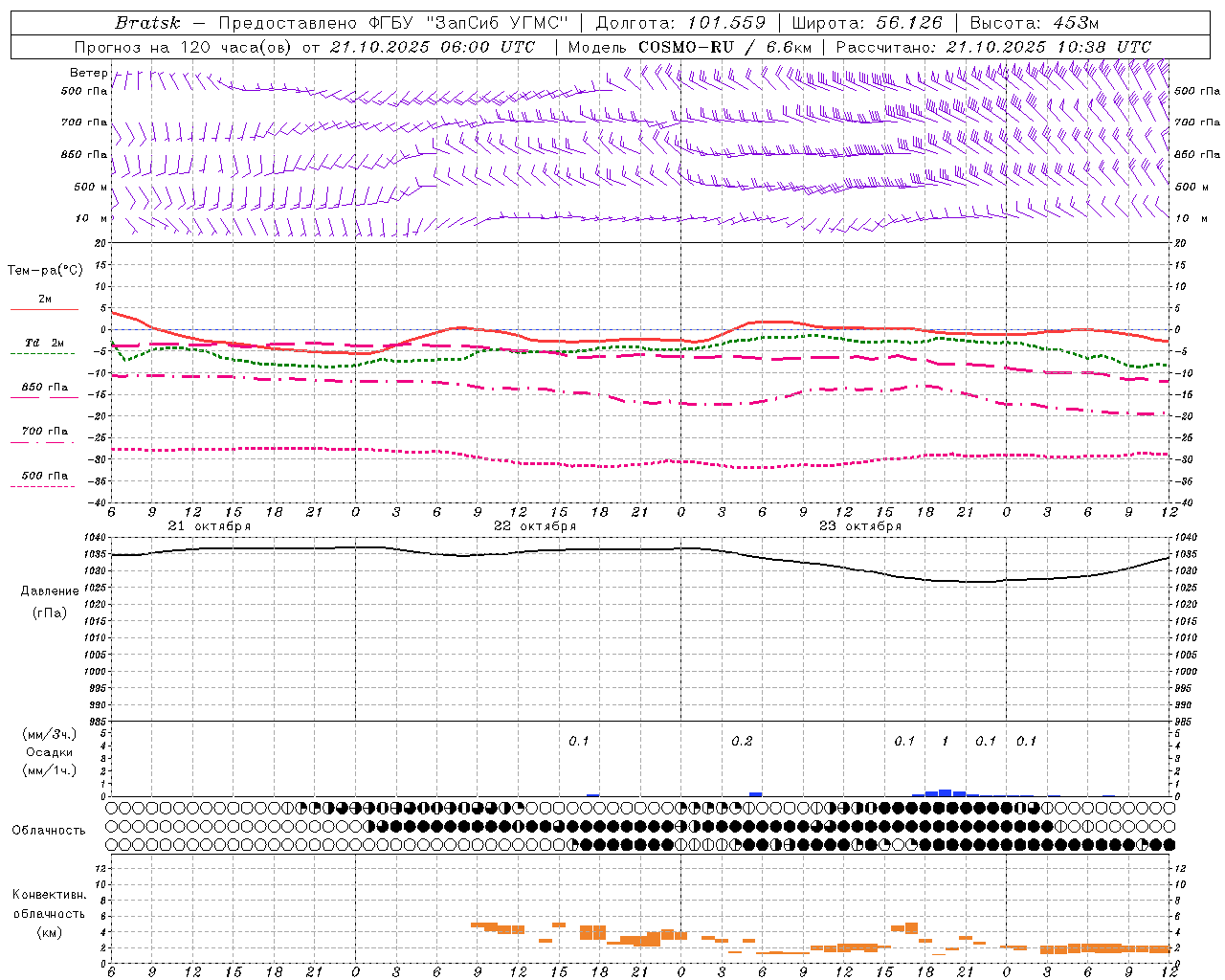Viewport: 1225px width, 980px height.
Task: Click the "Предоставлено ФГБУ ЗапСиб УГМС" provider text
Action: 394,23
